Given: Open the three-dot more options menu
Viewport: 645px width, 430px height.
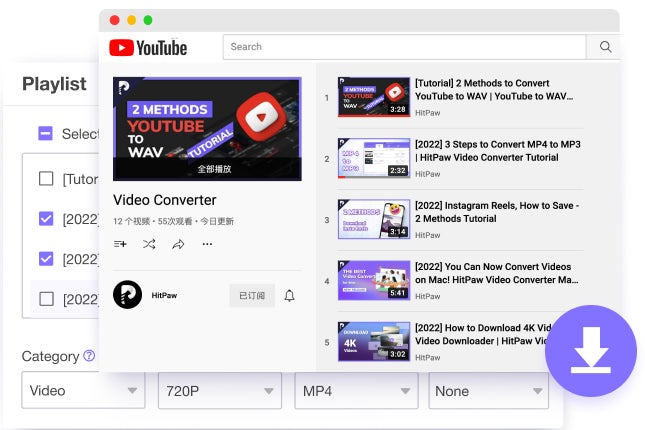Looking at the screenshot, I should pos(207,244).
